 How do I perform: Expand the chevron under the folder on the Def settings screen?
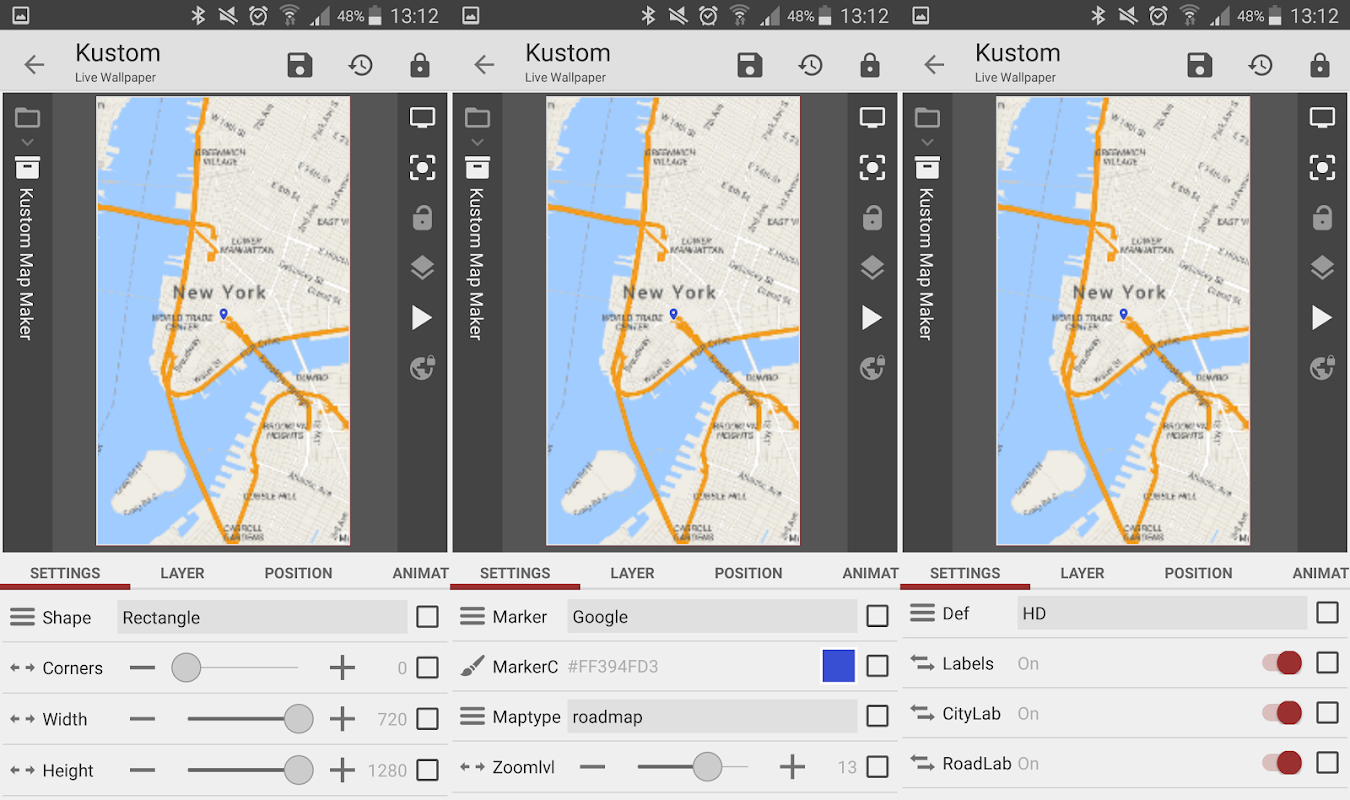point(927,142)
